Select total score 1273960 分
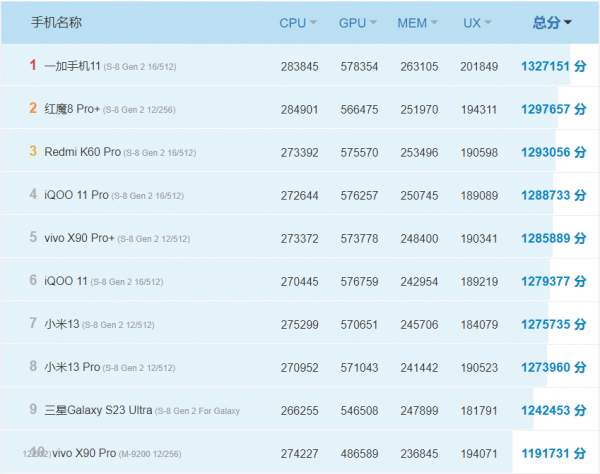The height and width of the screenshot is (474, 600). tap(554, 367)
